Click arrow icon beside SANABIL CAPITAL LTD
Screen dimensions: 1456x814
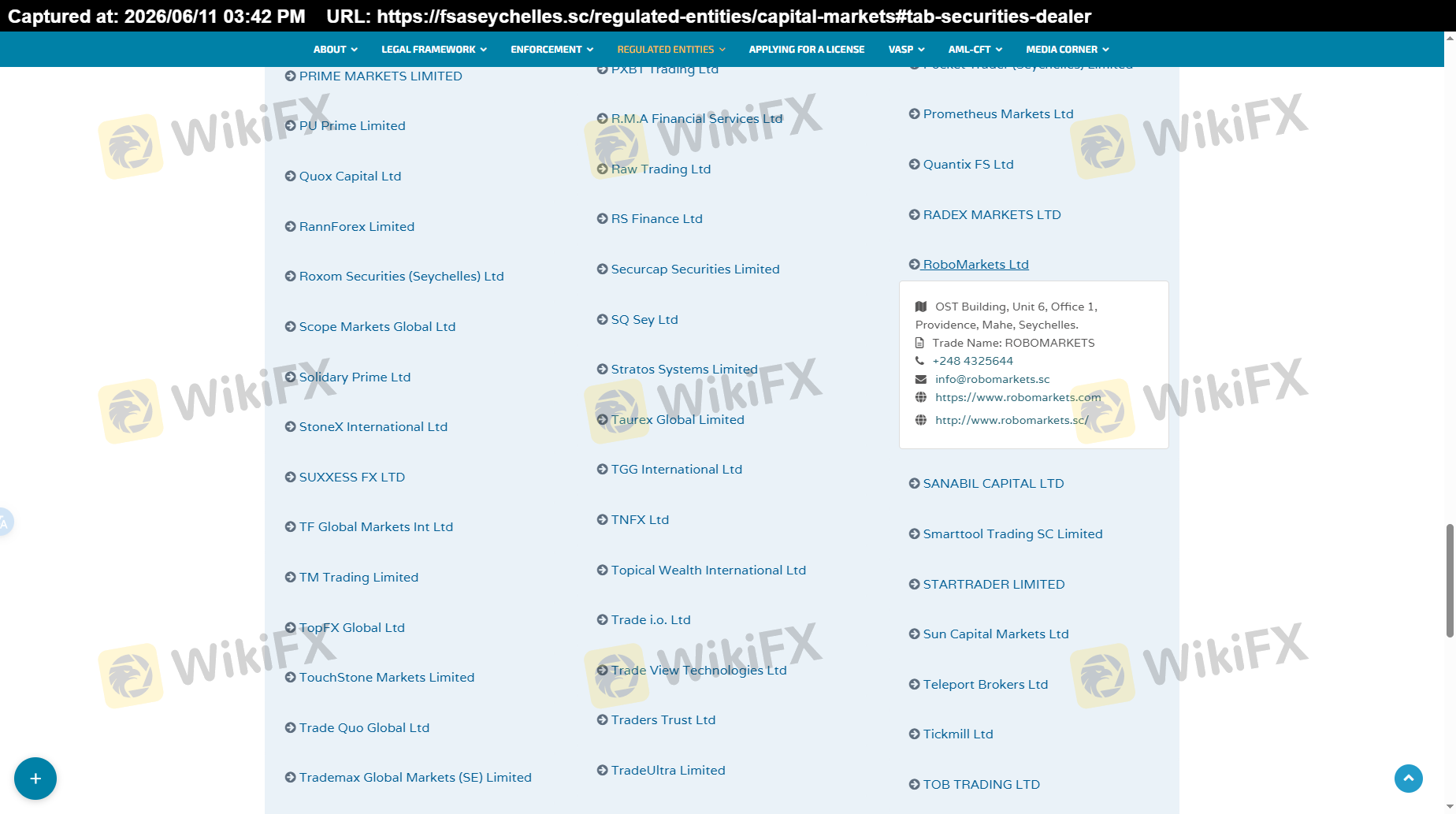tap(915, 484)
